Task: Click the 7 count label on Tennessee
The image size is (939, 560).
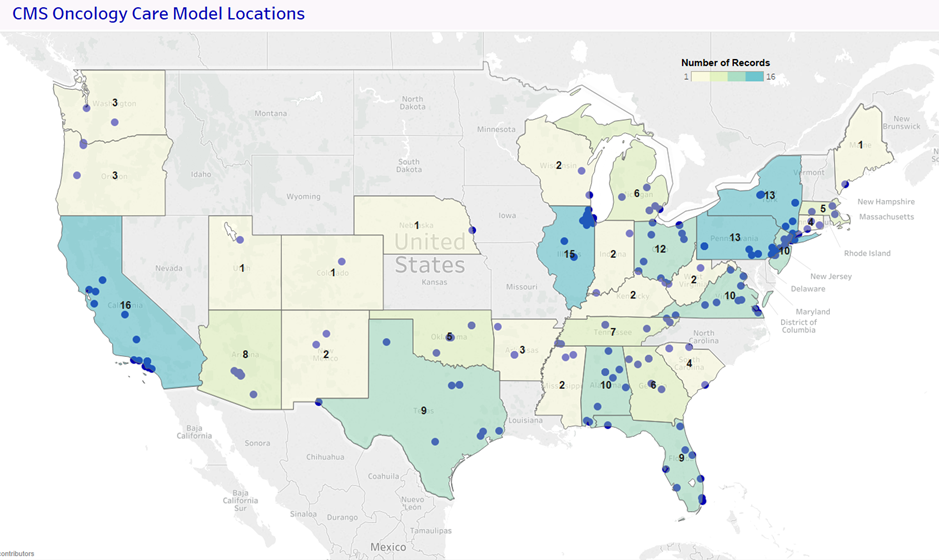Action: point(613,332)
